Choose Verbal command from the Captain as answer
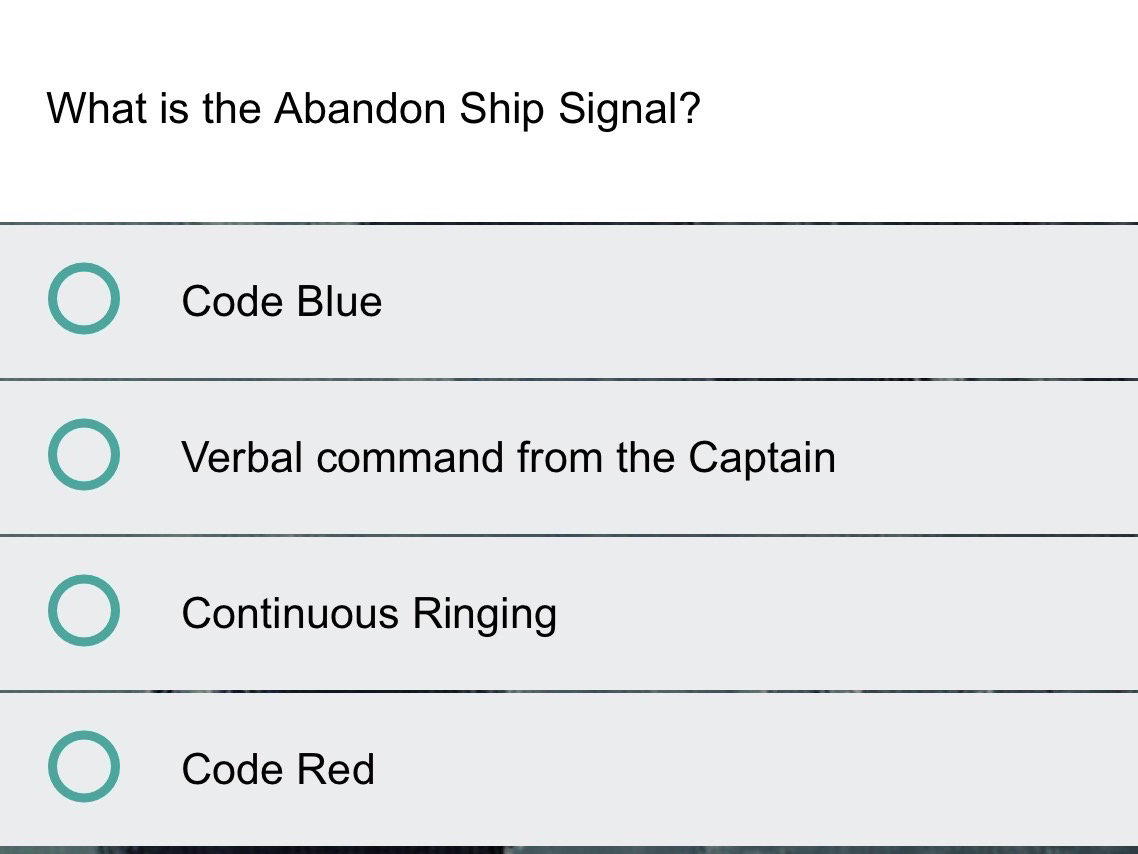The image size is (1138, 854). tap(508, 457)
